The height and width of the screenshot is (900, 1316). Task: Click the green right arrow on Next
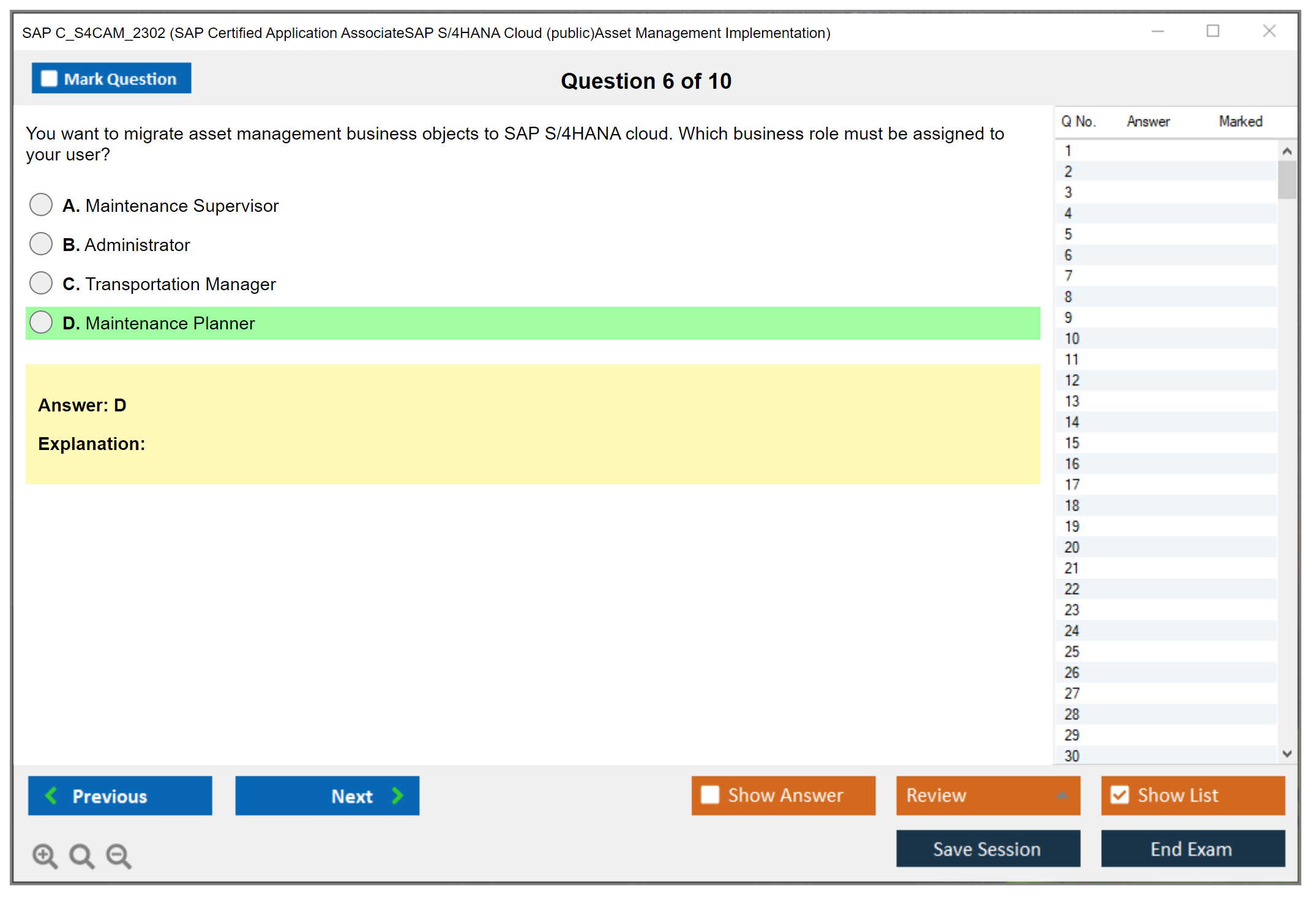[398, 795]
